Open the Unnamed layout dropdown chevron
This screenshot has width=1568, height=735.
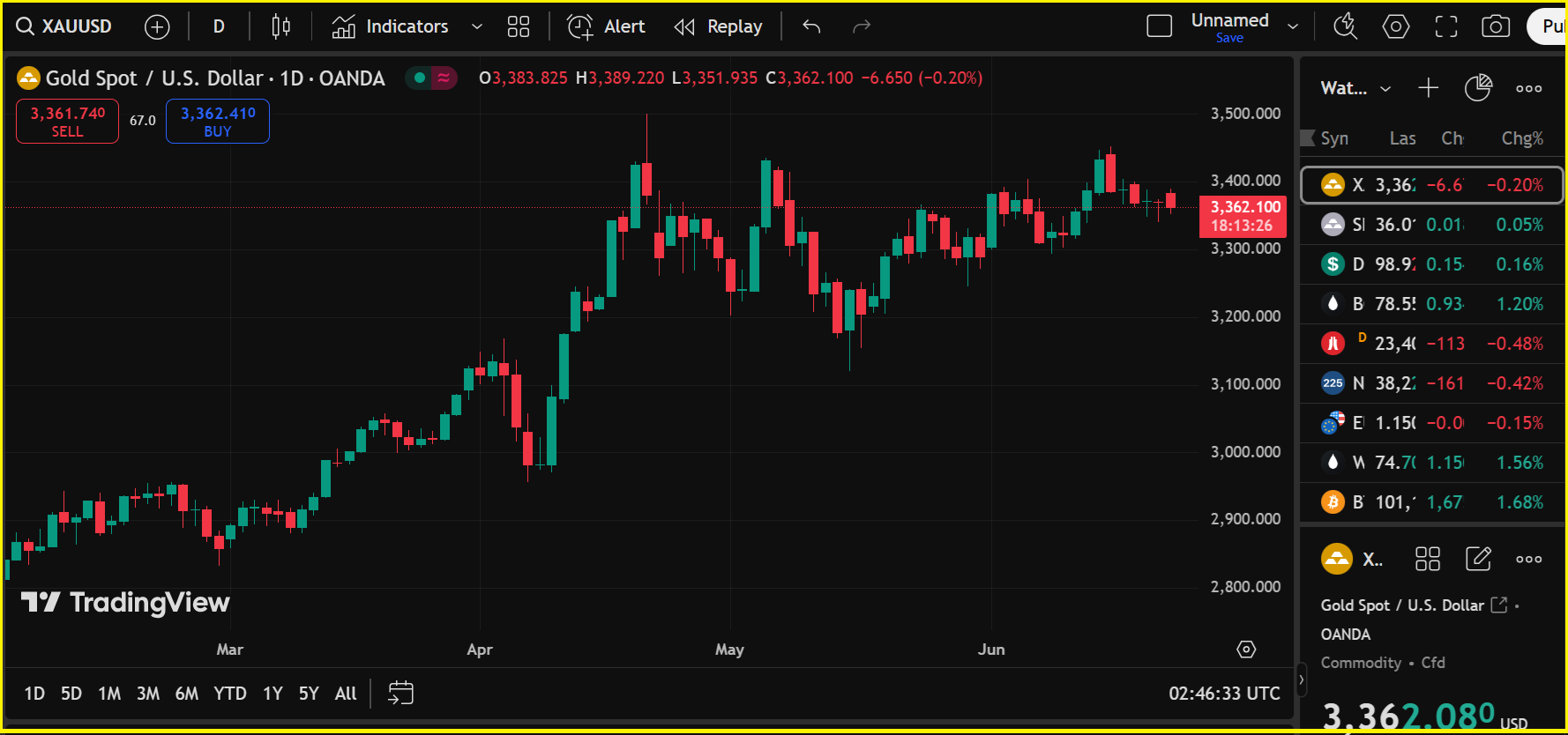(1293, 27)
